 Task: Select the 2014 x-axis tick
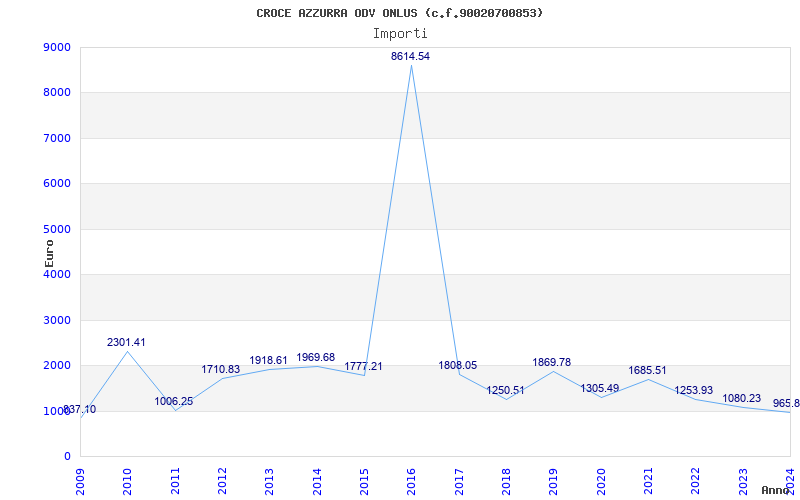pyautogui.click(x=317, y=482)
